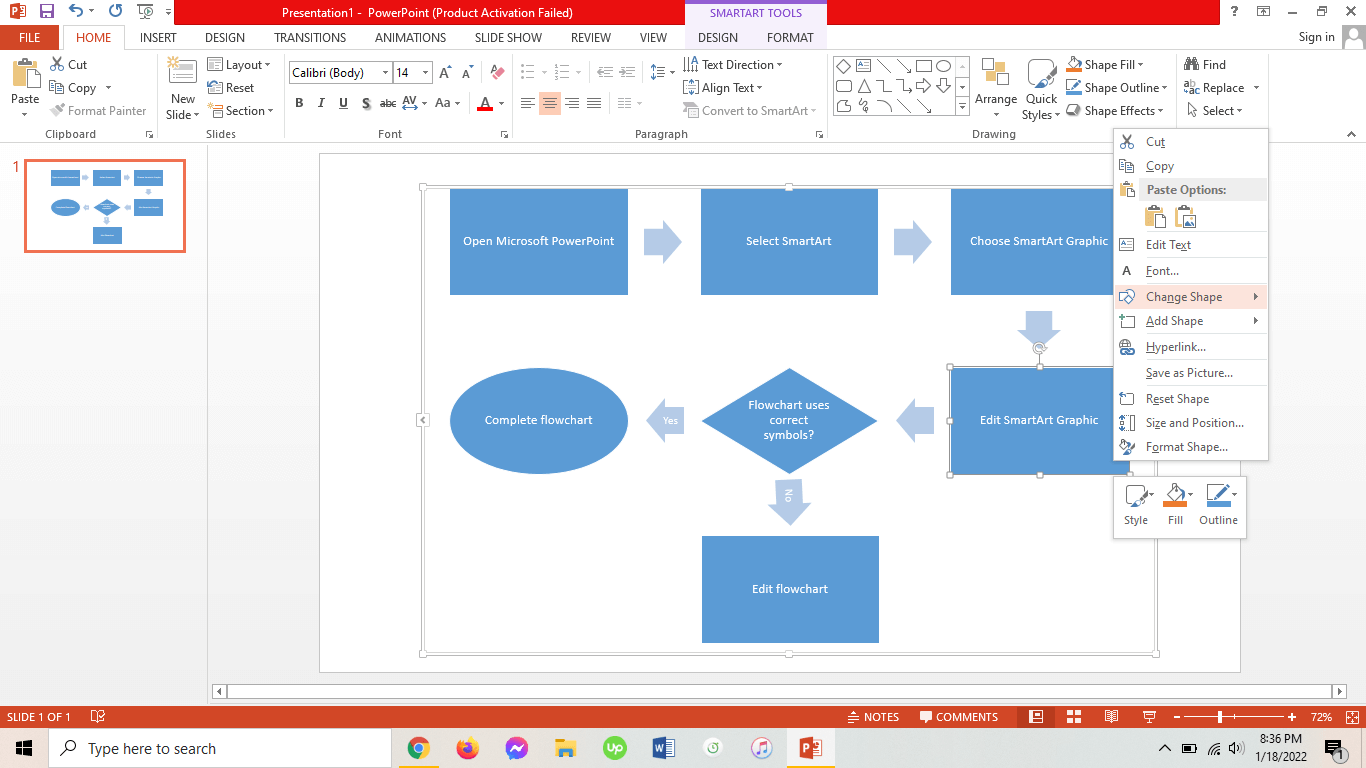Select slide 1 thumbnail in the panel
This screenshot has width=1366, height=768.
coord(103,206)
